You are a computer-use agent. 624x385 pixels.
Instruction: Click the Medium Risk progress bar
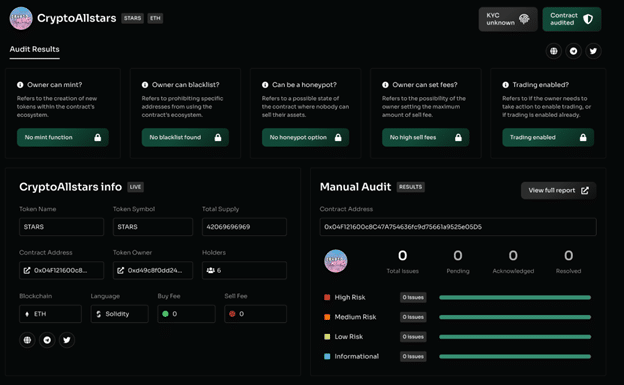pos(515,317)
